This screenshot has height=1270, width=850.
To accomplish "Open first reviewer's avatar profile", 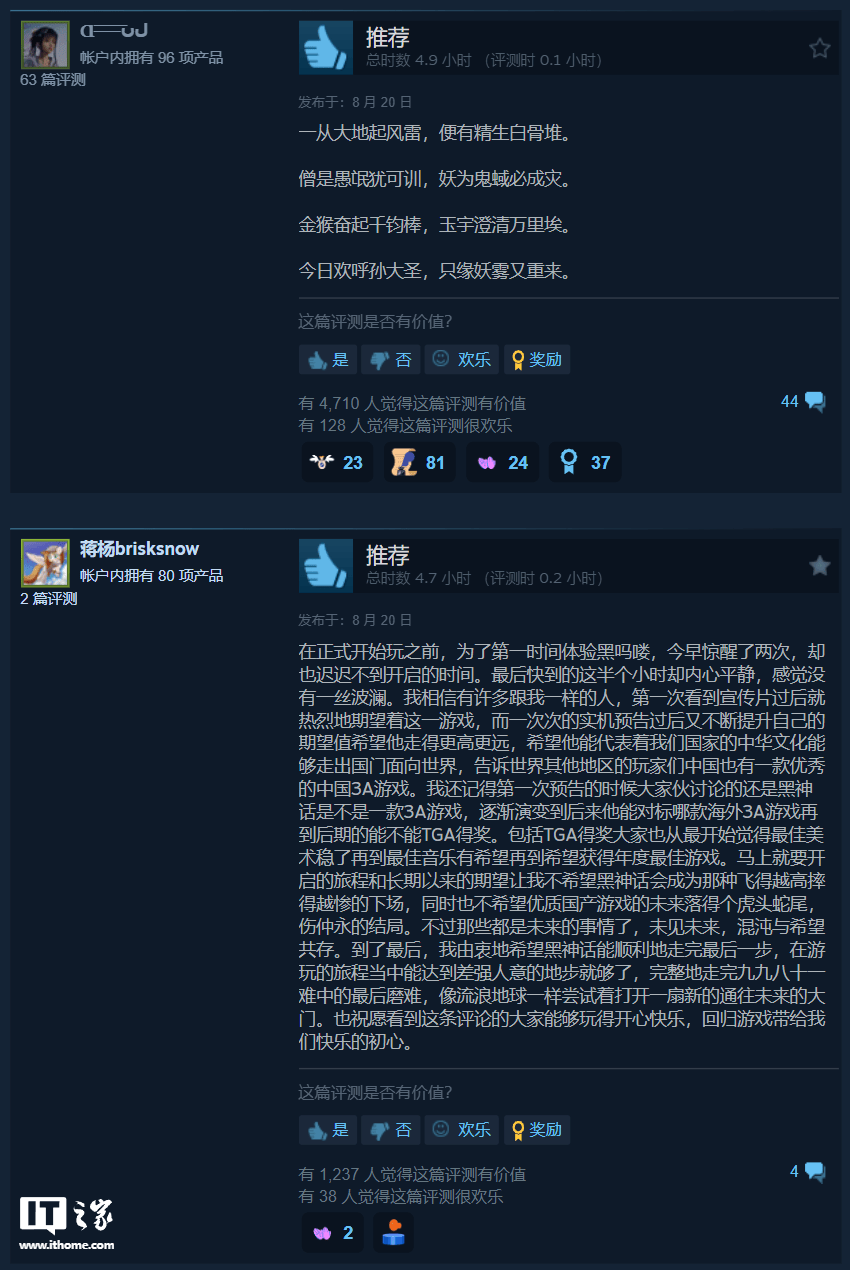I will point(45,45).
